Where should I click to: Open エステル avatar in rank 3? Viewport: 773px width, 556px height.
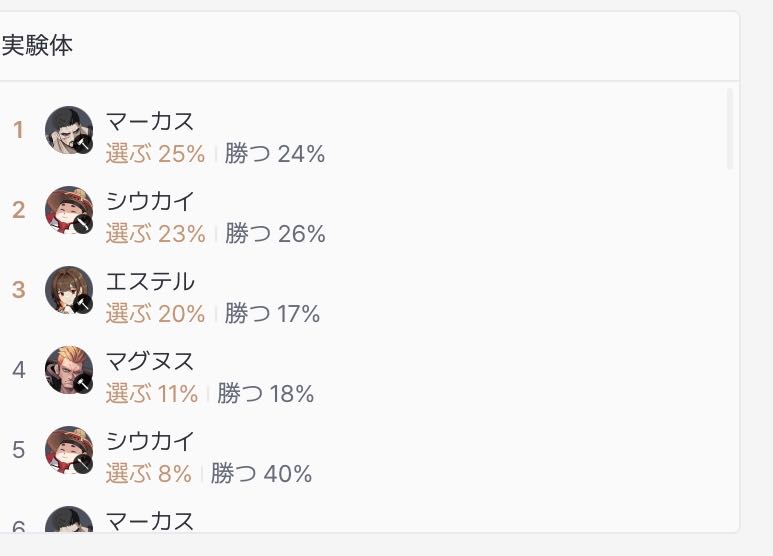pyautogui.click(x=69, y=290)
